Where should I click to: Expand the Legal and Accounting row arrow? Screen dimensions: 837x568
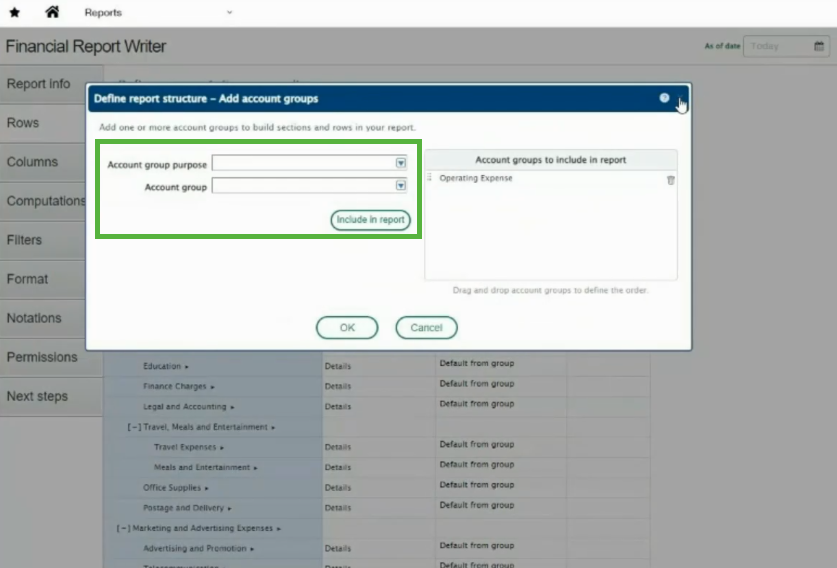pyautogui.click(x=232, y=407)
